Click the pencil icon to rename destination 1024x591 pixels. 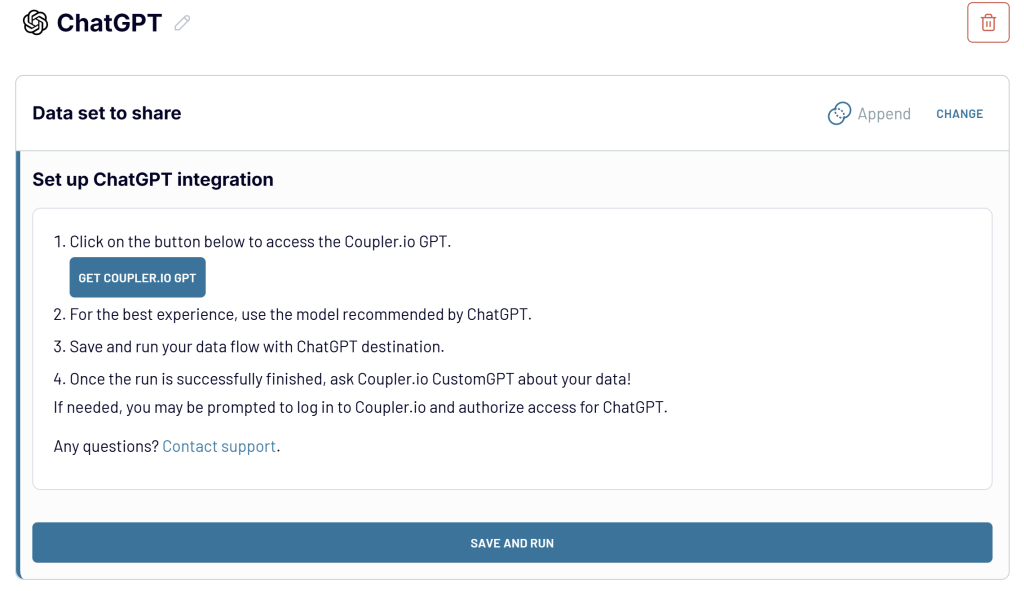pos(182,23)
